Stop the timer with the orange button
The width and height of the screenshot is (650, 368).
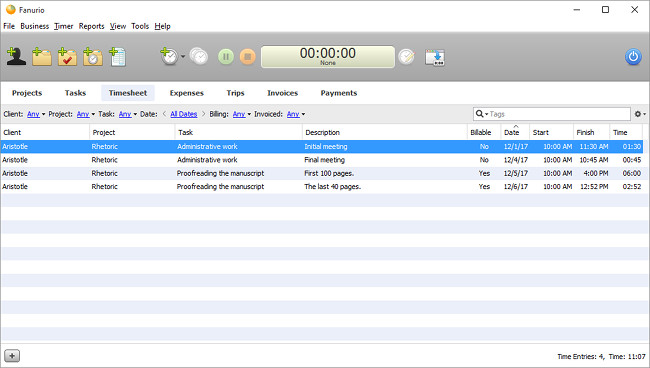coord(248,57)
